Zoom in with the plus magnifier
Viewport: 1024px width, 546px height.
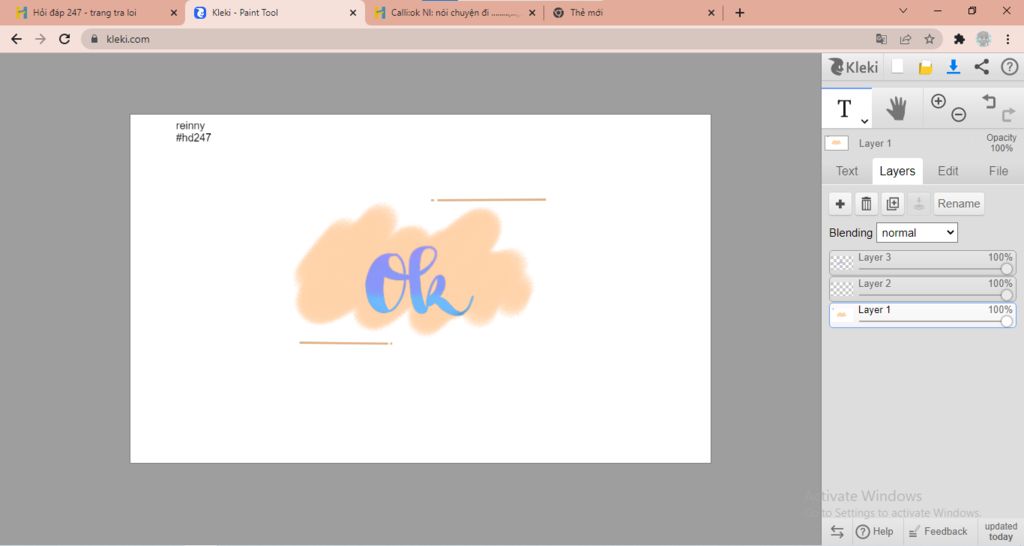938,101
